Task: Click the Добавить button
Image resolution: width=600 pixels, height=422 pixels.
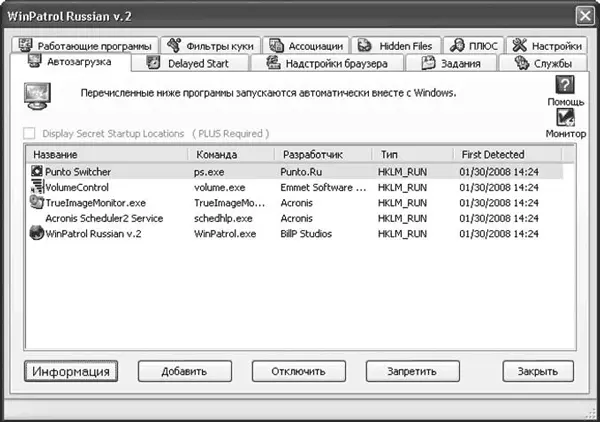Action: pos(185,371)
